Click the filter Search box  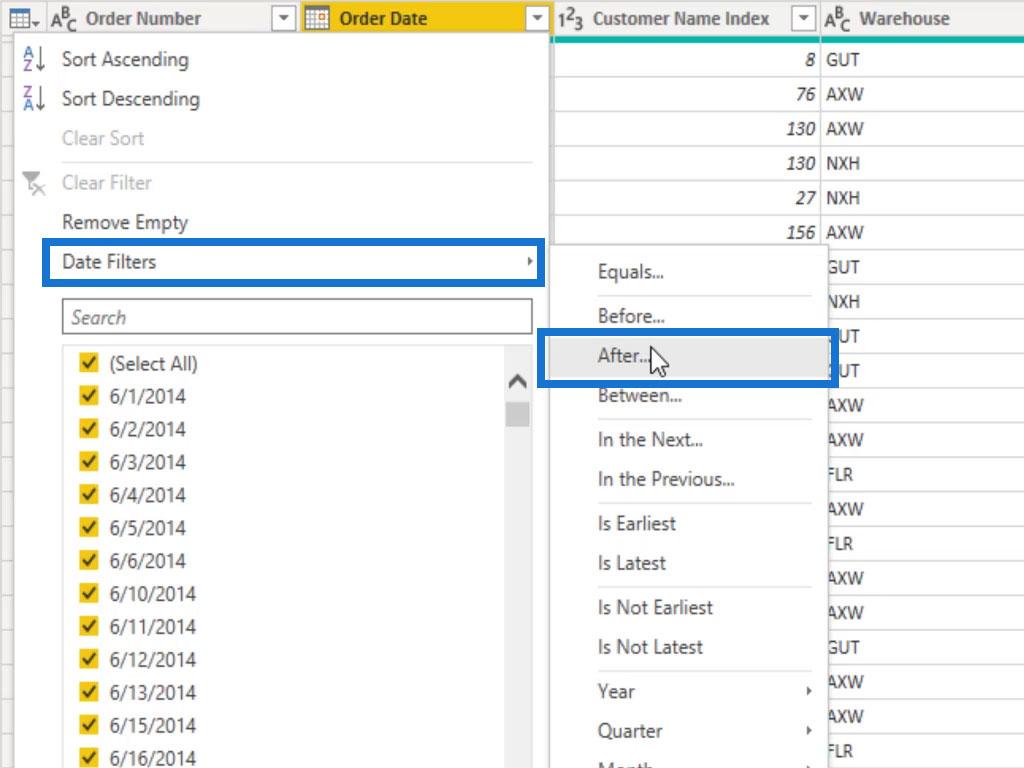click(297, 317)
